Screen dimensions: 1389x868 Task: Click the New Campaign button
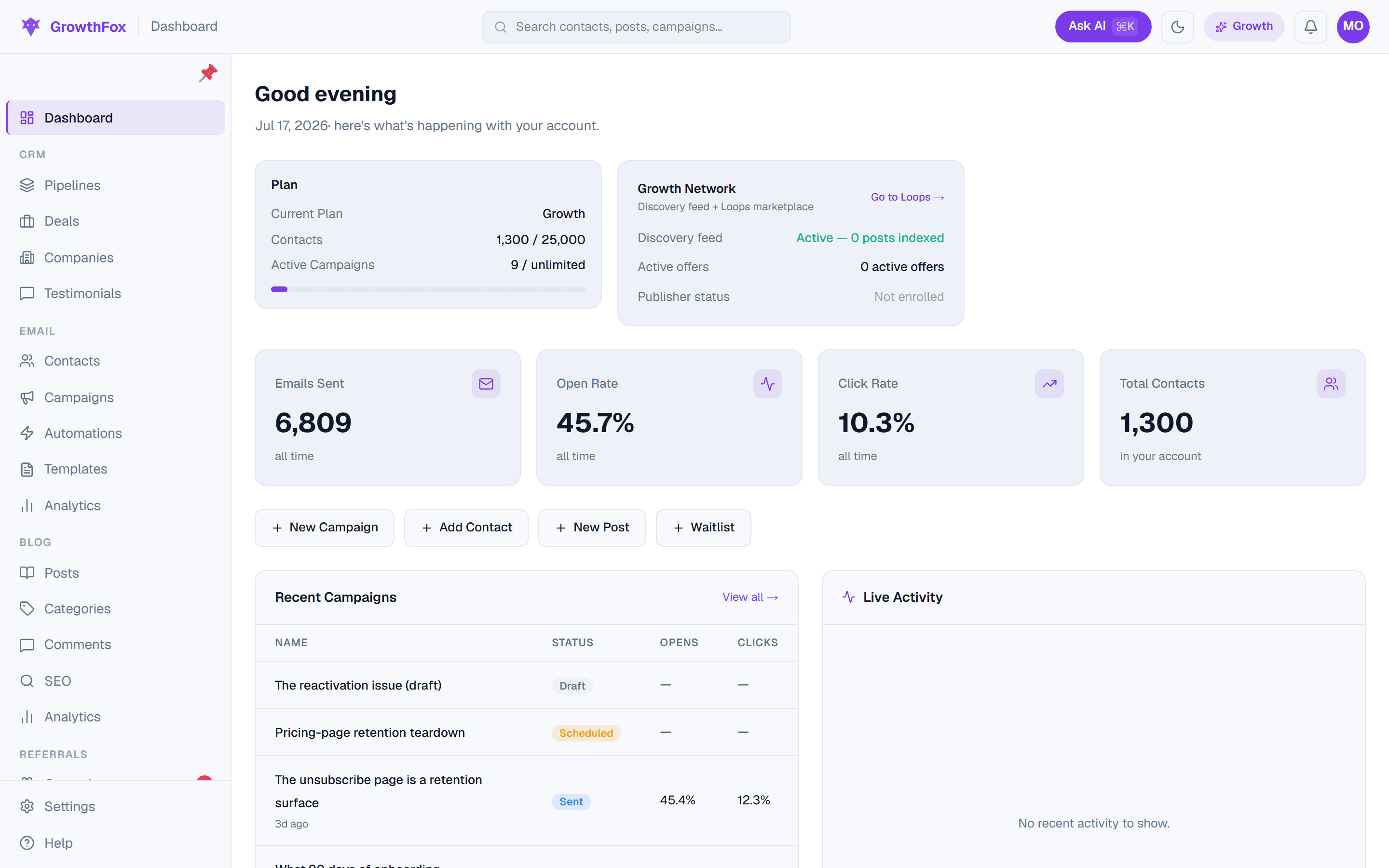[x=324, y=528]
